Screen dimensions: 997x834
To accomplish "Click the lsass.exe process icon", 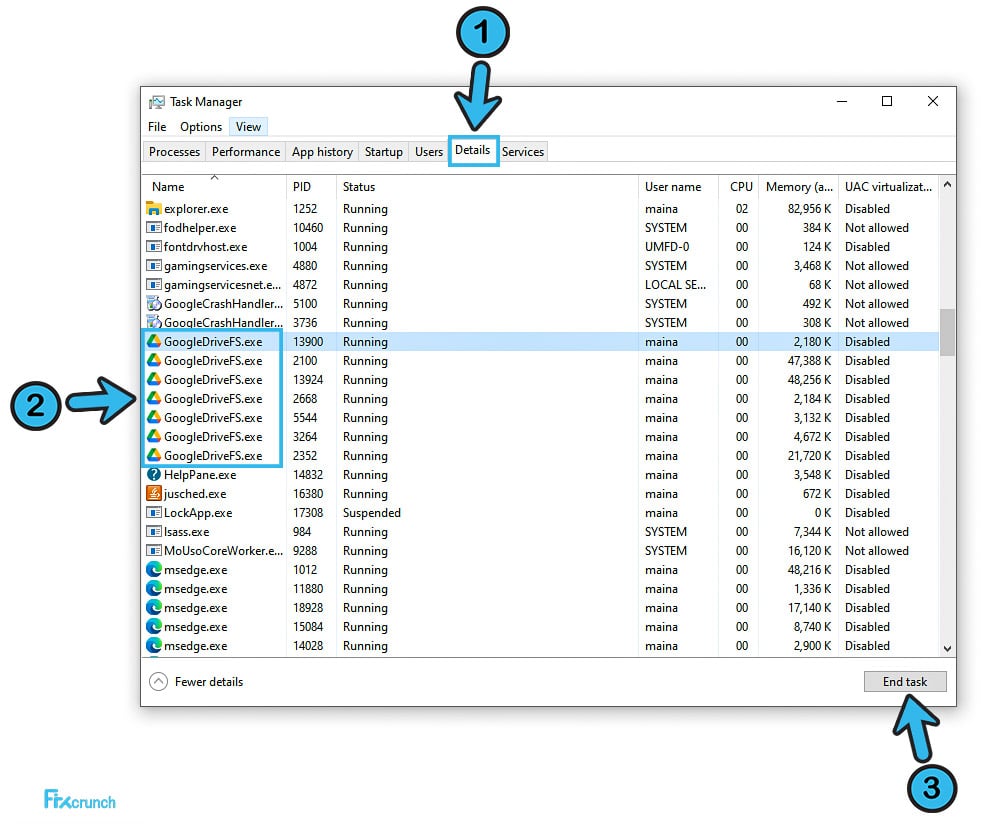I will 154,531.
